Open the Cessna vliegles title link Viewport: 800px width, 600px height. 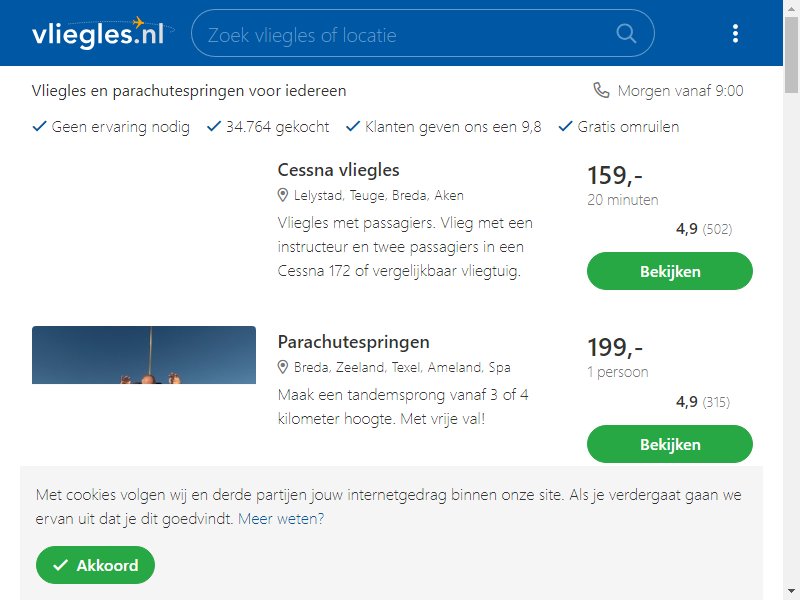[338, 170]
